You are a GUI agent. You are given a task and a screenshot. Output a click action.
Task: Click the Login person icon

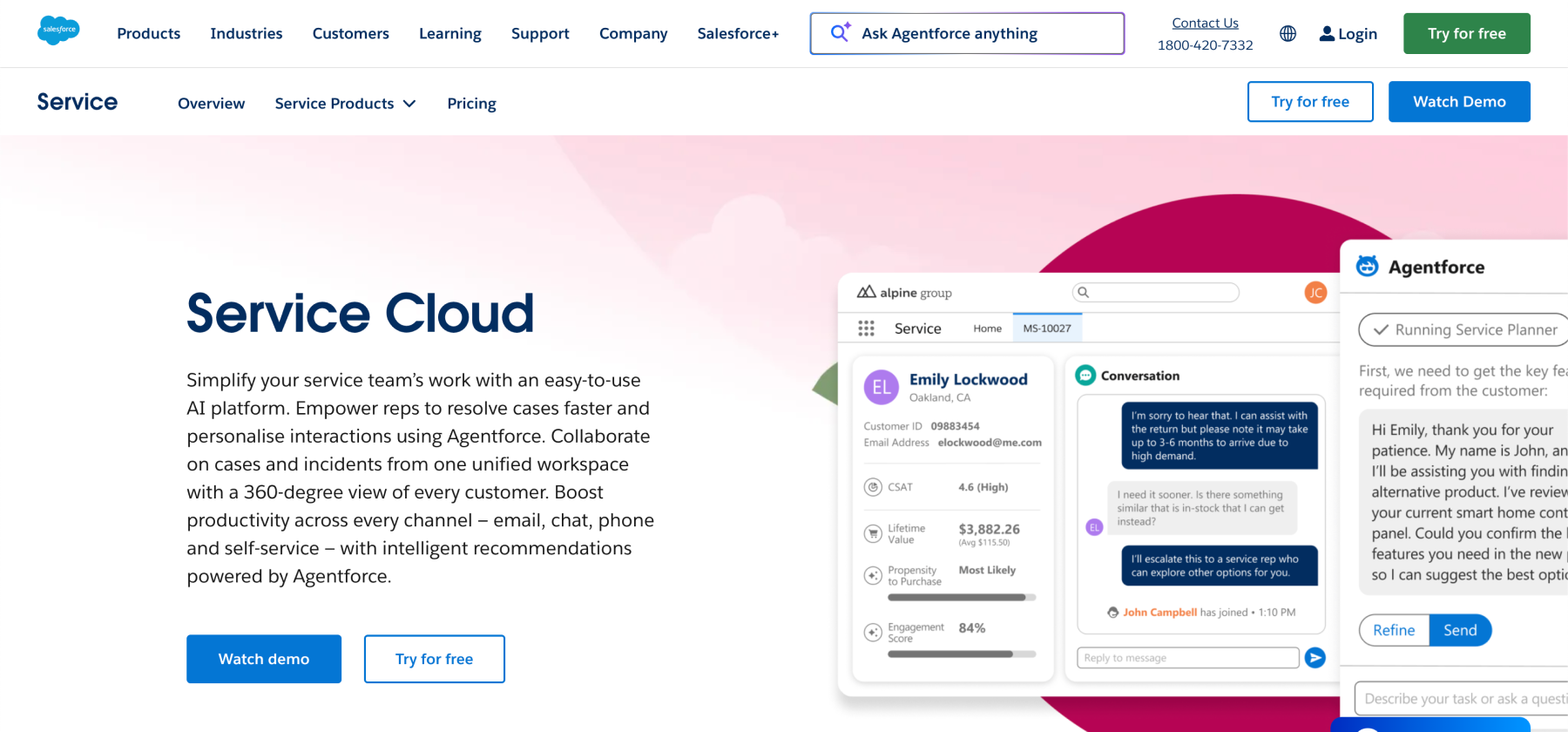pyautogui.click(x=1327, y=34)
